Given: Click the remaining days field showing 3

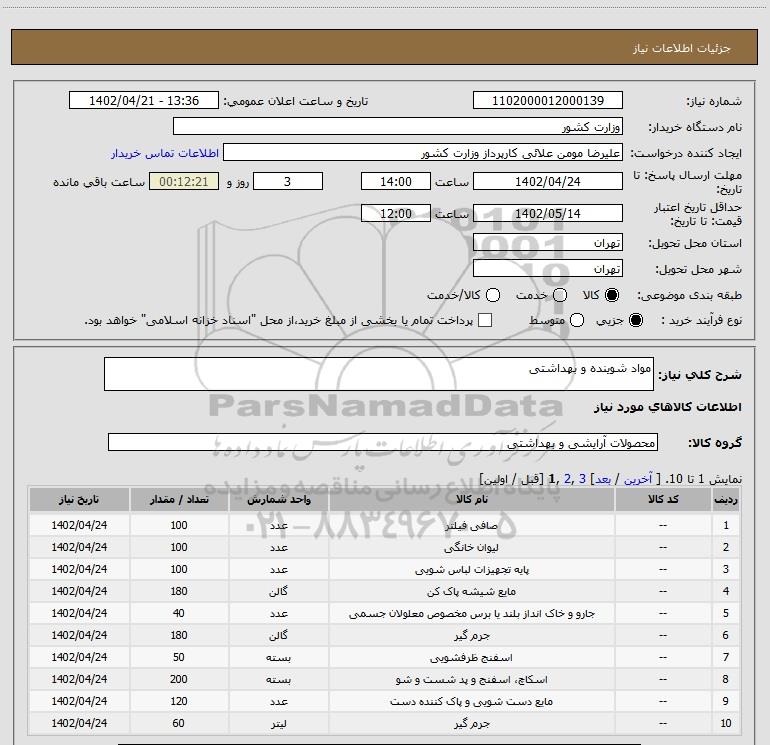Looking at the screenshot, I should 288,181.
